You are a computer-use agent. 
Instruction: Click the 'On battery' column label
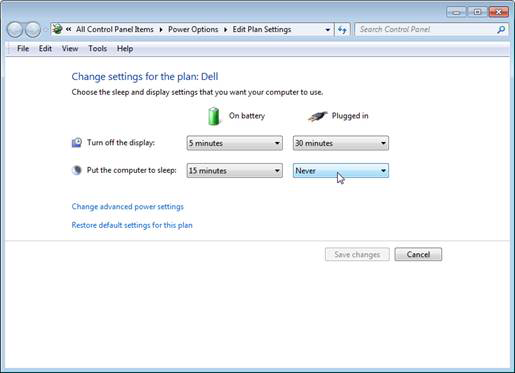[247, 116]
